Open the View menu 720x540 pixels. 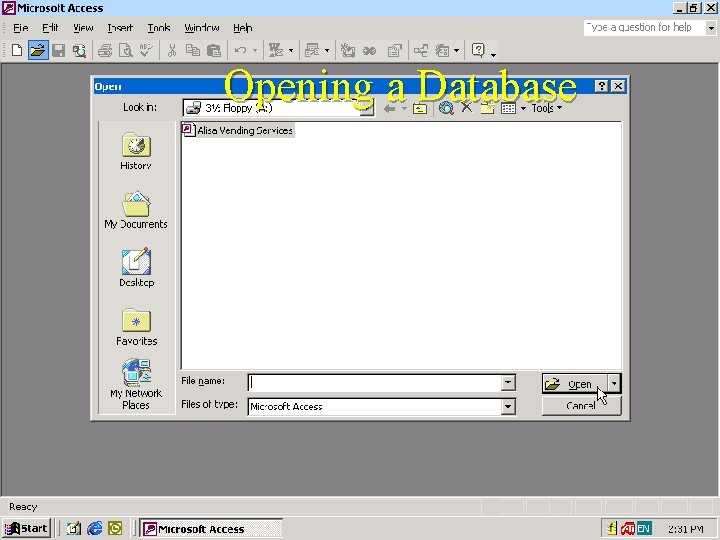click(83, 28)
